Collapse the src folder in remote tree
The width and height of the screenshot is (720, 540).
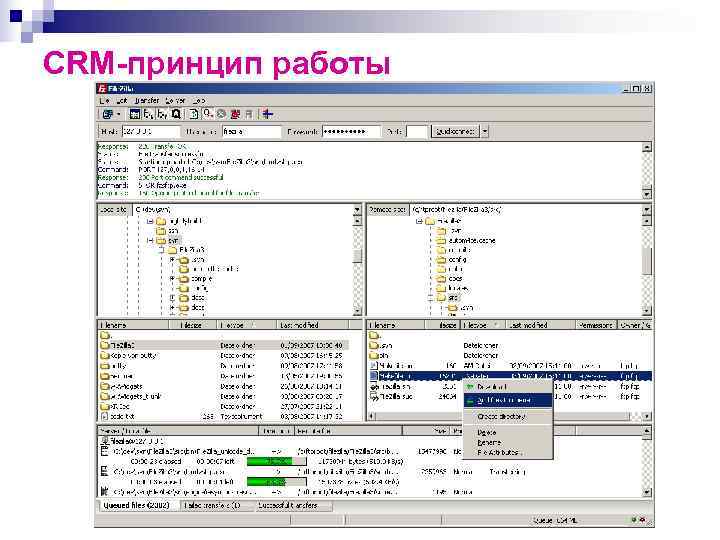tap(431, 298)
